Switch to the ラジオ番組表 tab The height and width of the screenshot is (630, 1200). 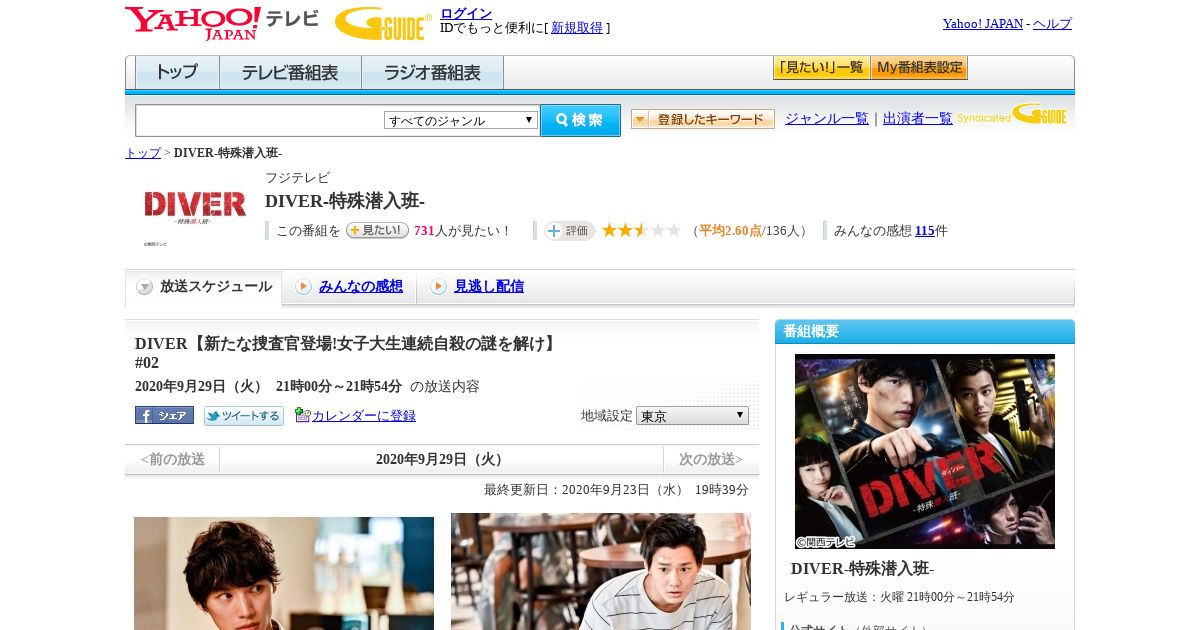coord(432,72)
